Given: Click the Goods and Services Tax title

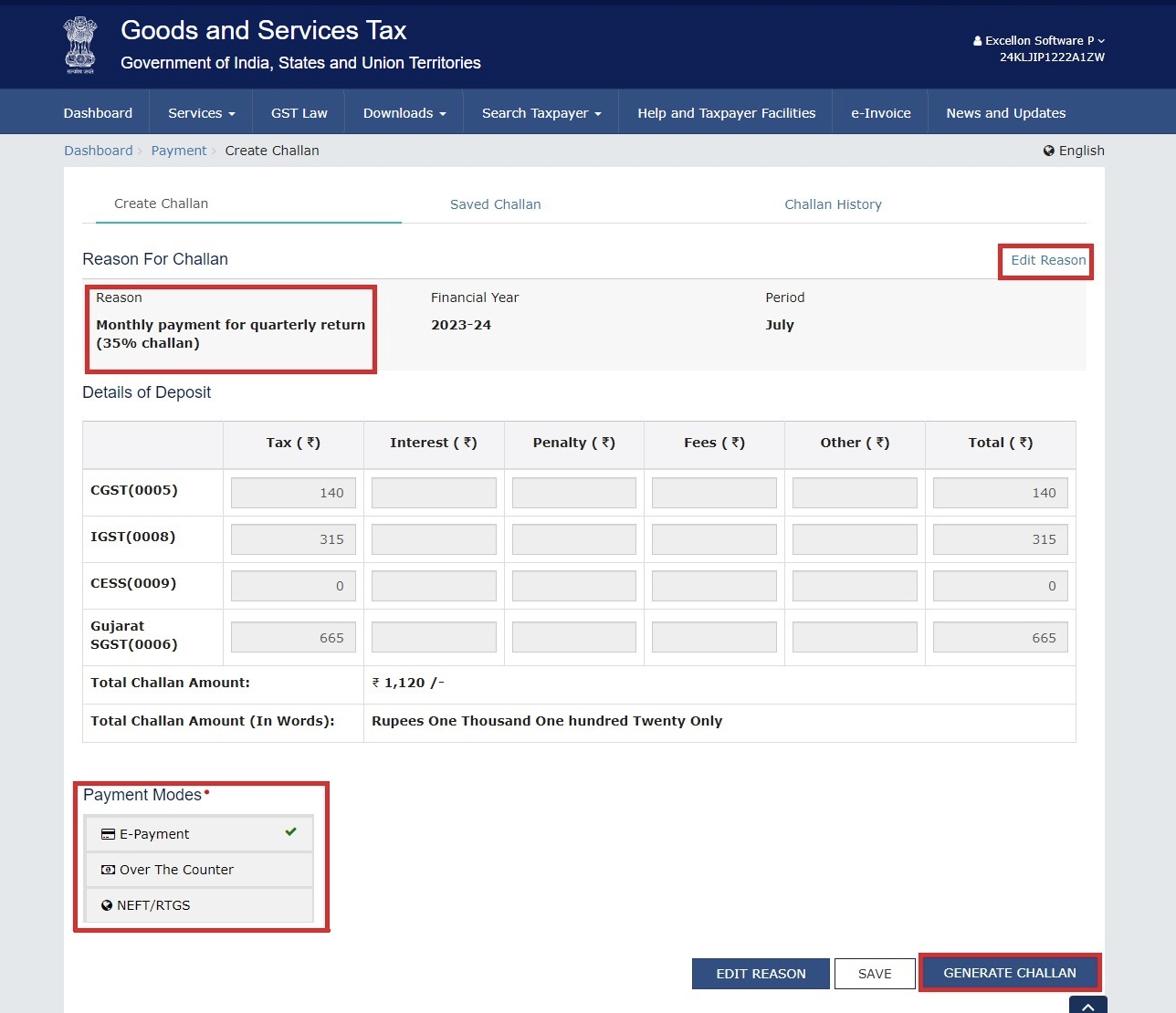Looking at the screenshot, I should coord(264,30).
